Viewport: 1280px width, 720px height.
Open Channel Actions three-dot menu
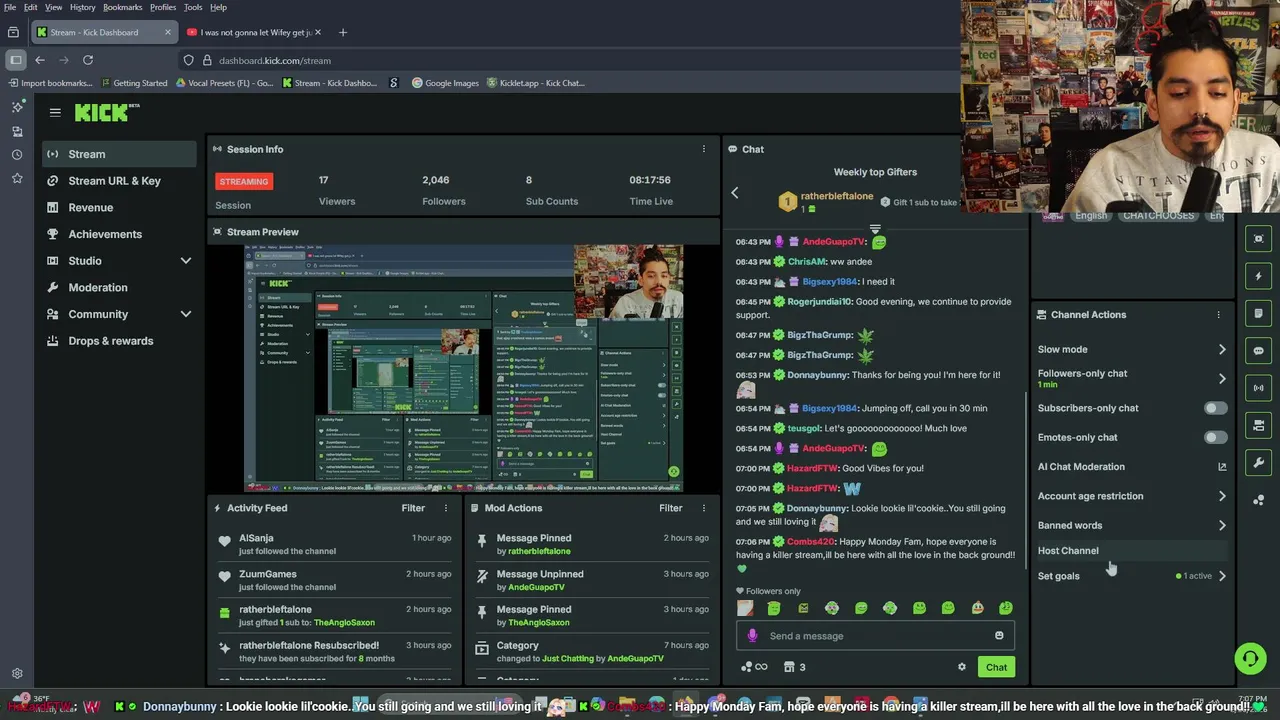(1218, 315)
